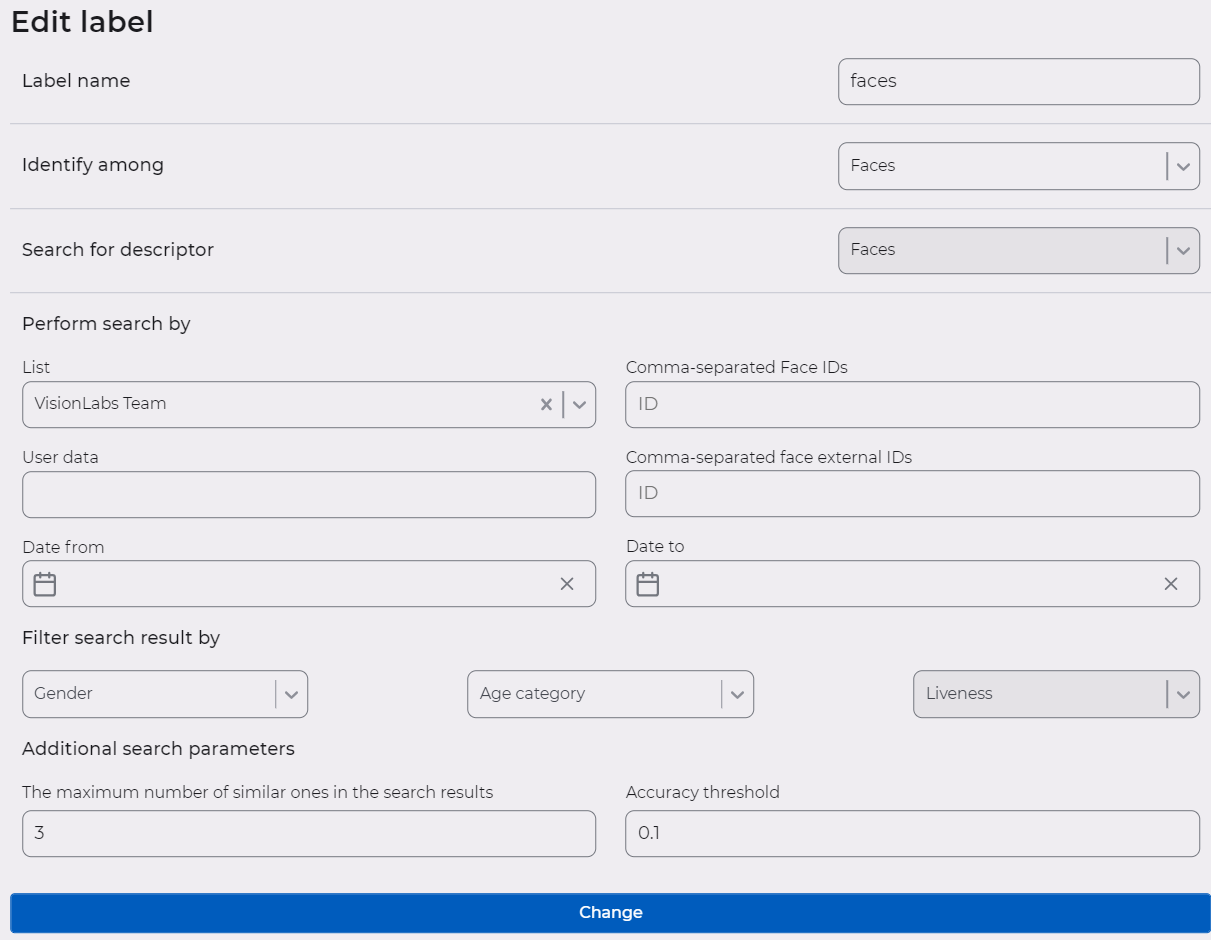Select the User data input field
Screen dimensions: 1211x940
click(x=309, y=494)
